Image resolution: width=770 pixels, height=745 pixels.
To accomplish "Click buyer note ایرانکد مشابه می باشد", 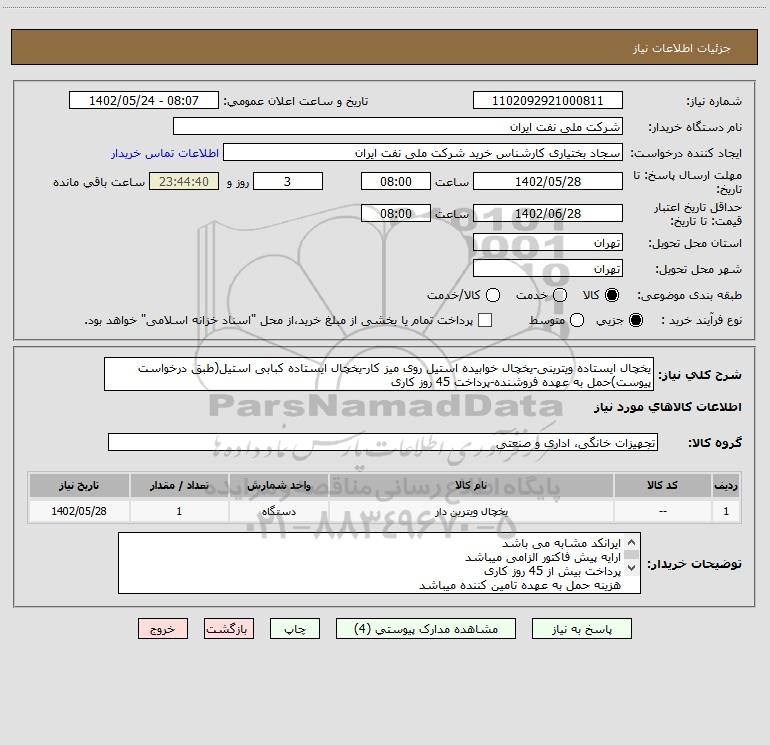I will click(561, 543).
